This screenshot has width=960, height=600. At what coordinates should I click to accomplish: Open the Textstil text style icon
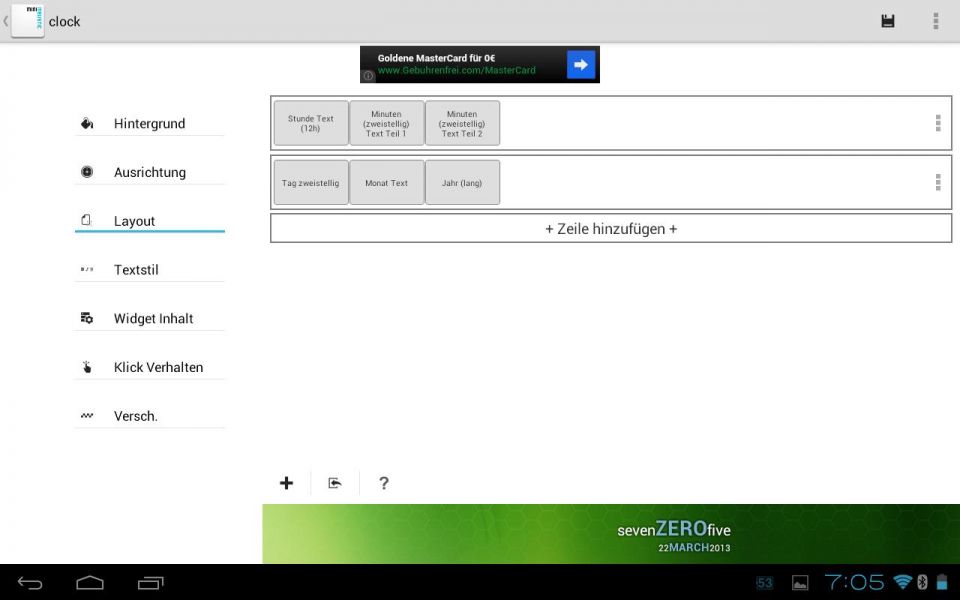[x=86, y=269]
